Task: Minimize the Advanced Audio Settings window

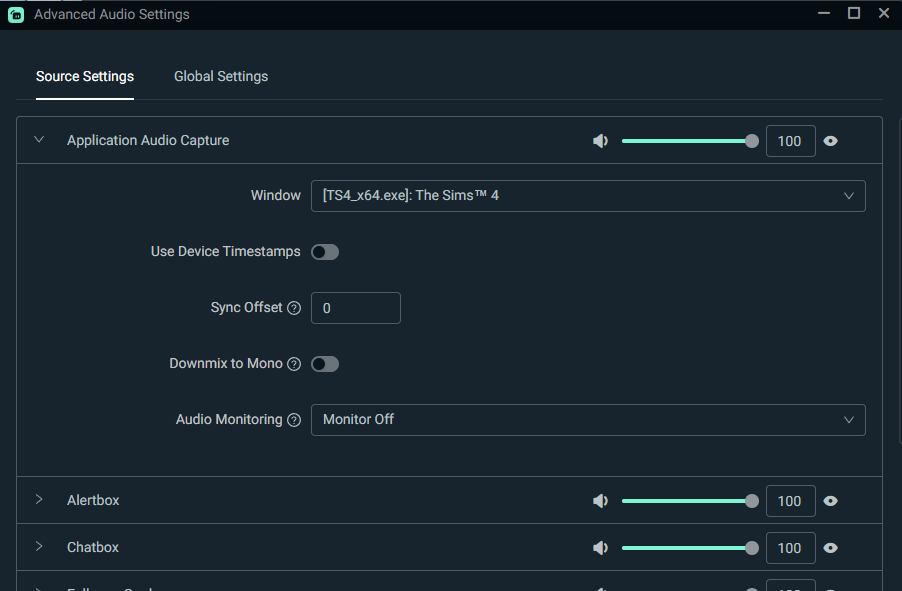Action: click(824, 13)
